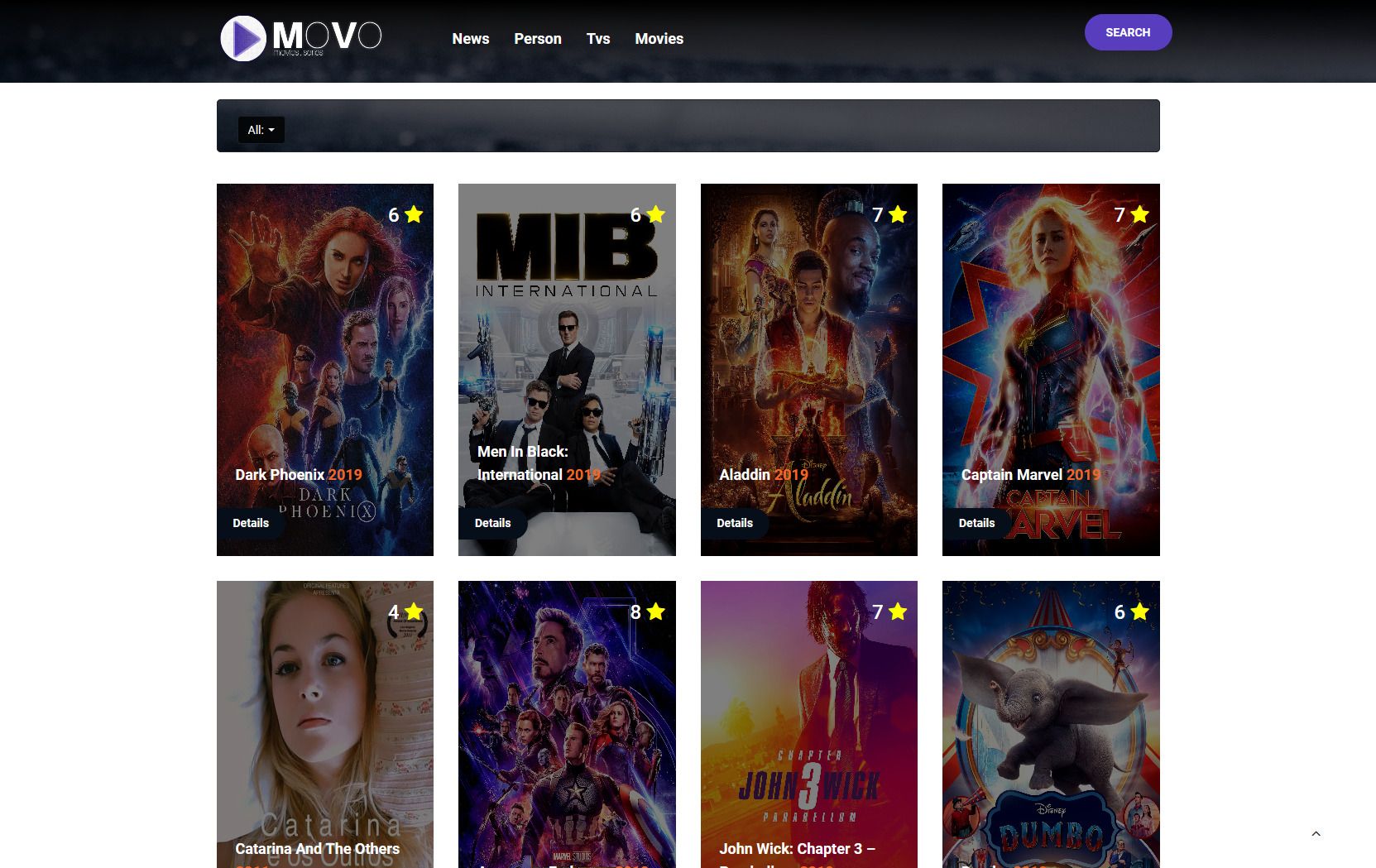Open the News menu item

pos(471,39)
